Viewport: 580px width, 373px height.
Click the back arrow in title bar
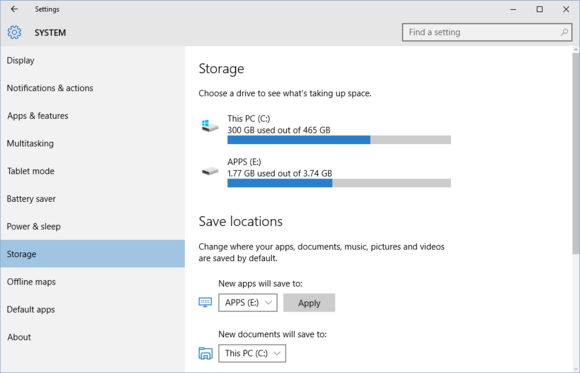pyautogui.click(x=14, y=9)
